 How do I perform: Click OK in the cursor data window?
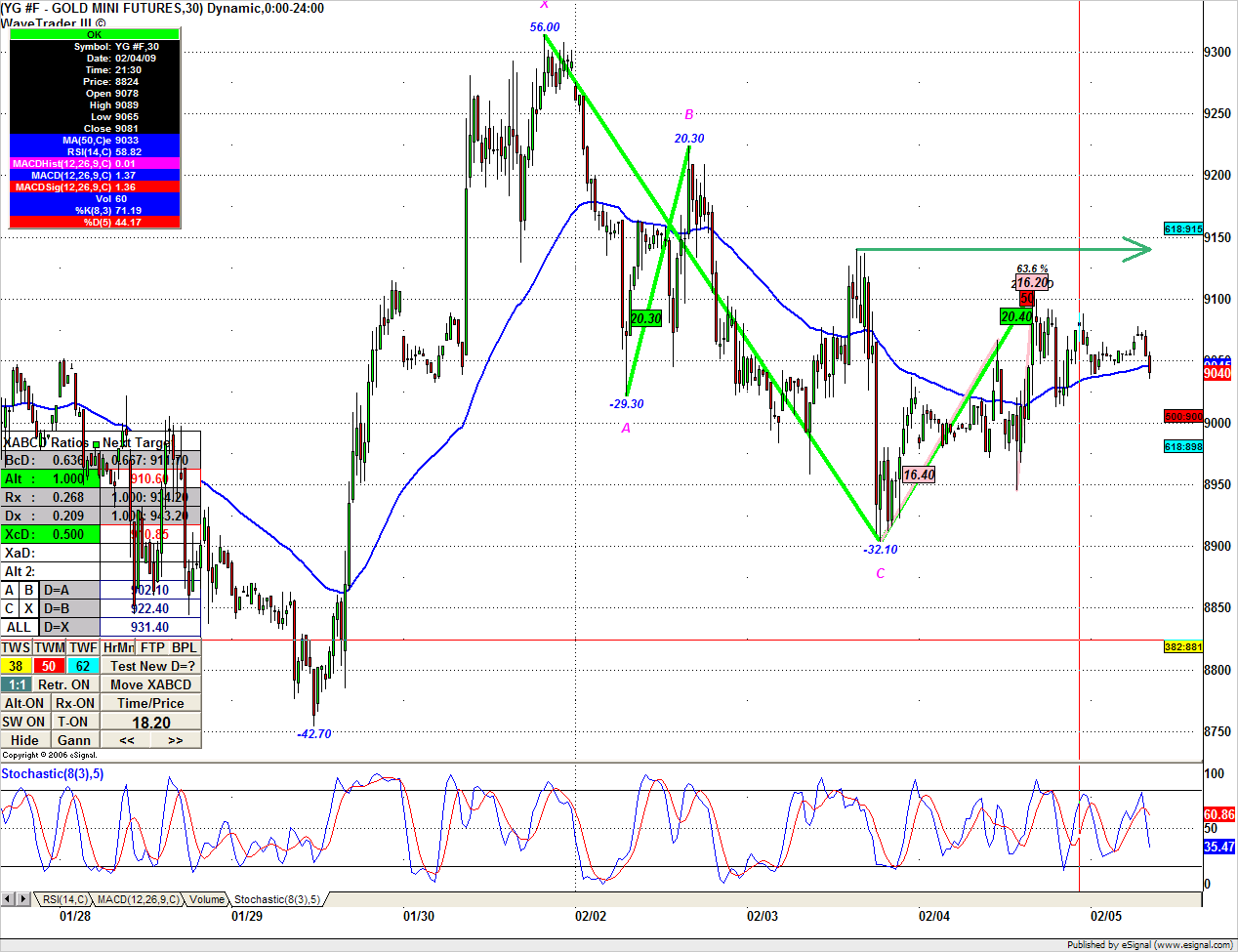[x=95, y=34]
